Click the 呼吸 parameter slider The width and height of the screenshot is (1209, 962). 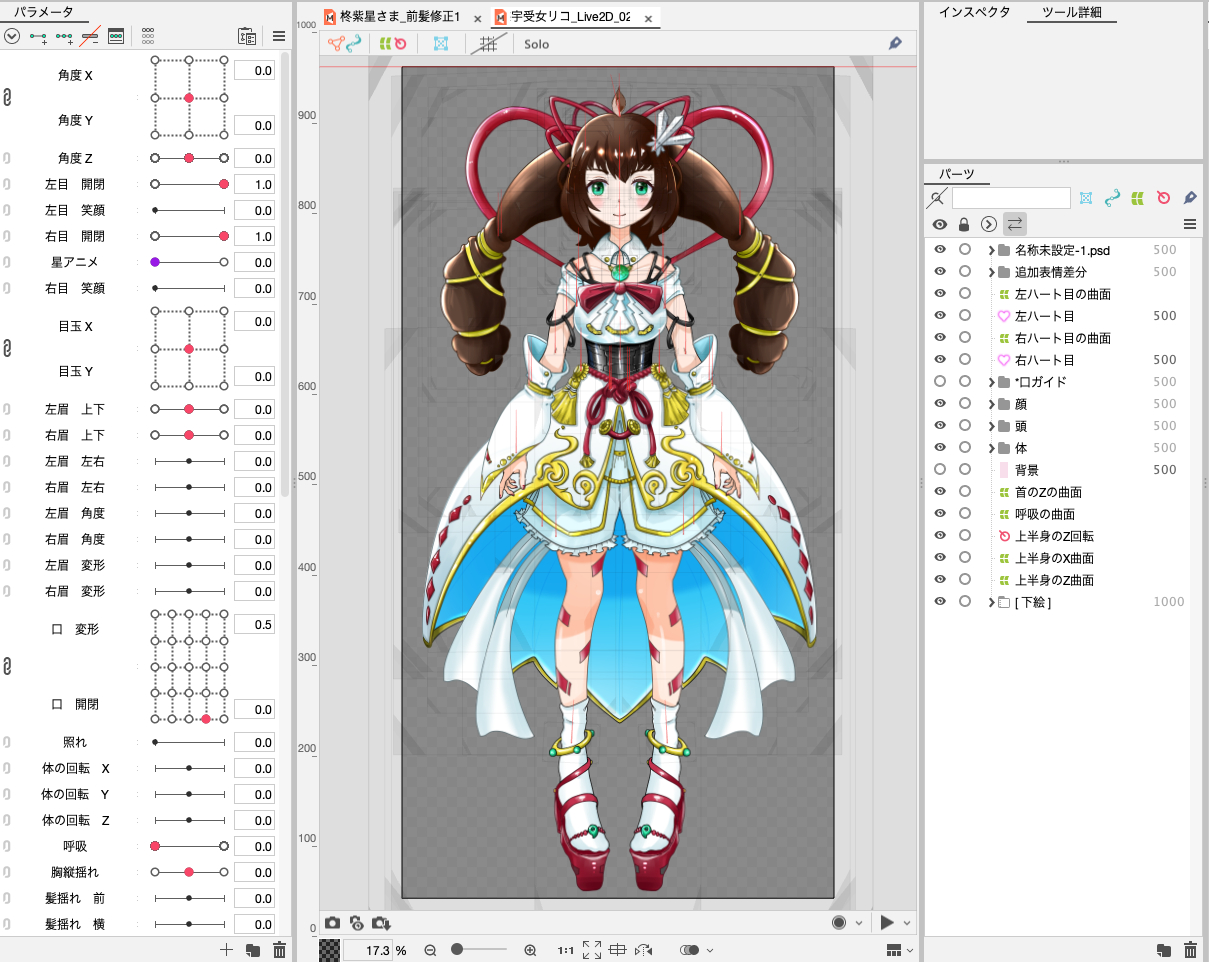click(189, 846)
